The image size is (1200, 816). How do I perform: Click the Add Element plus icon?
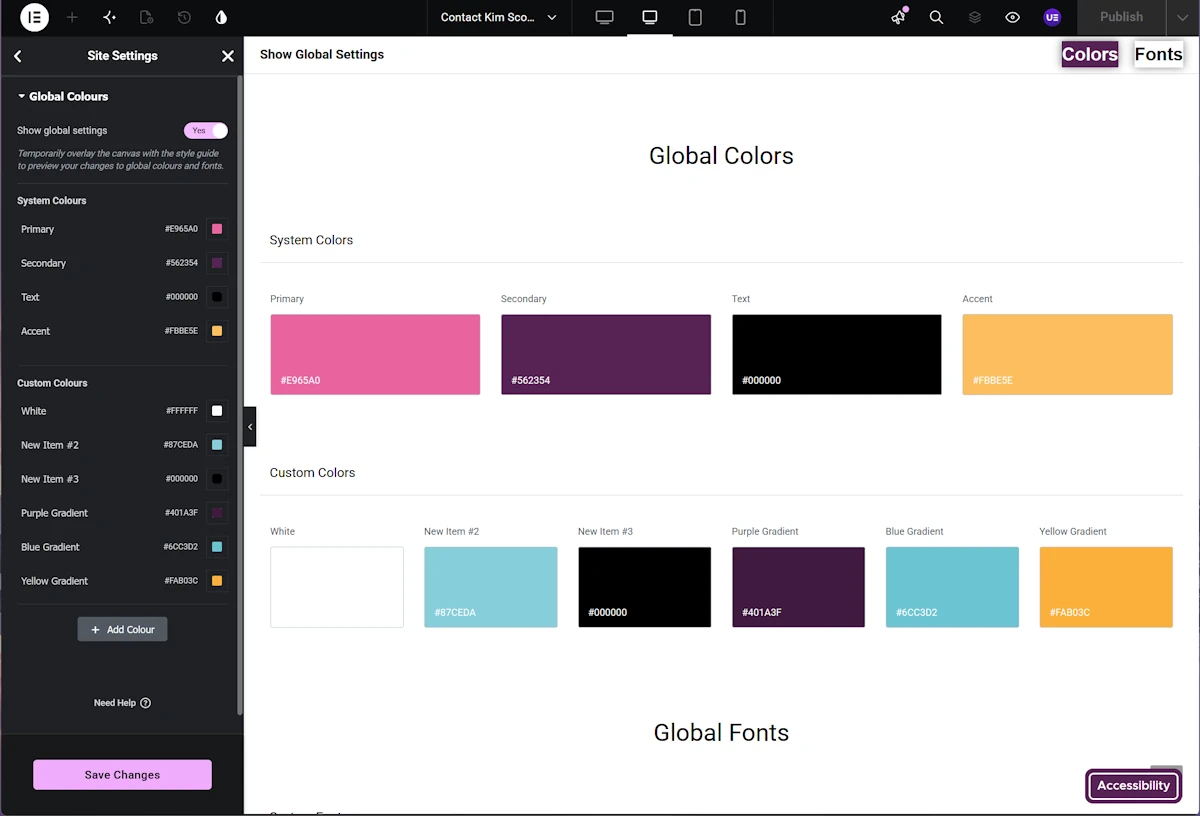pos(72,17)
